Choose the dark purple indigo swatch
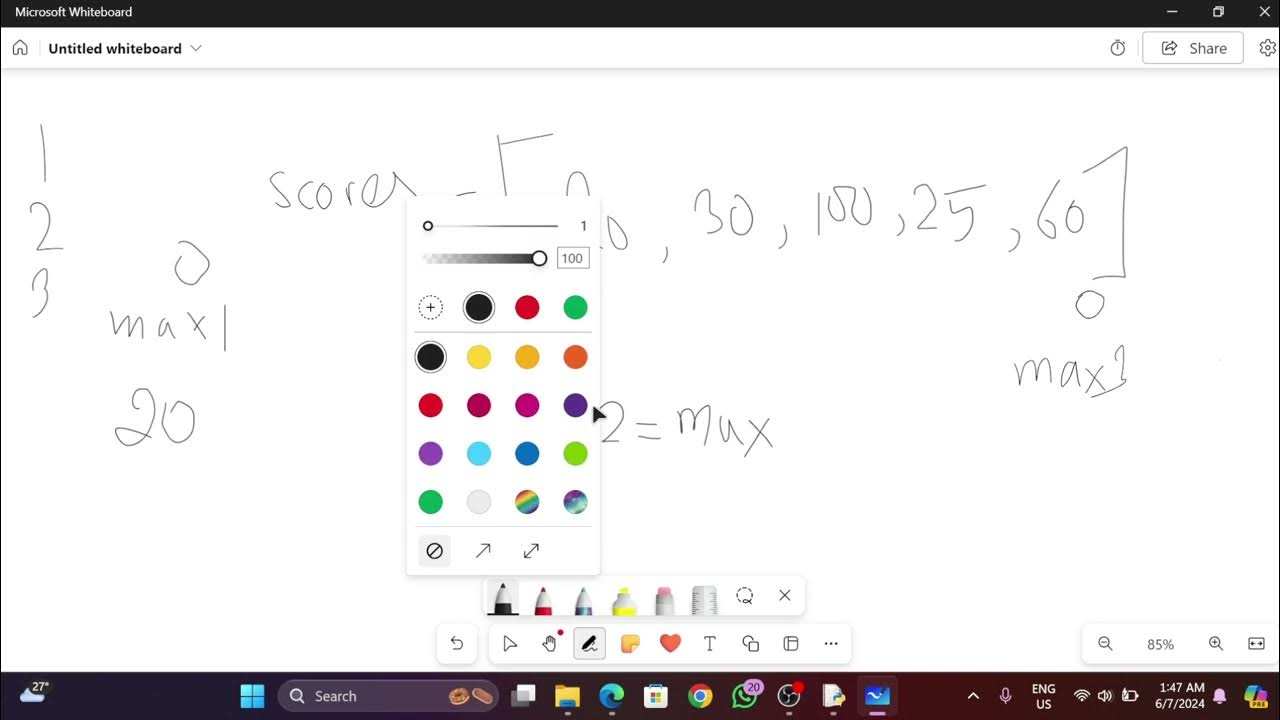The image size is (1280, 720). coord(575,405)
